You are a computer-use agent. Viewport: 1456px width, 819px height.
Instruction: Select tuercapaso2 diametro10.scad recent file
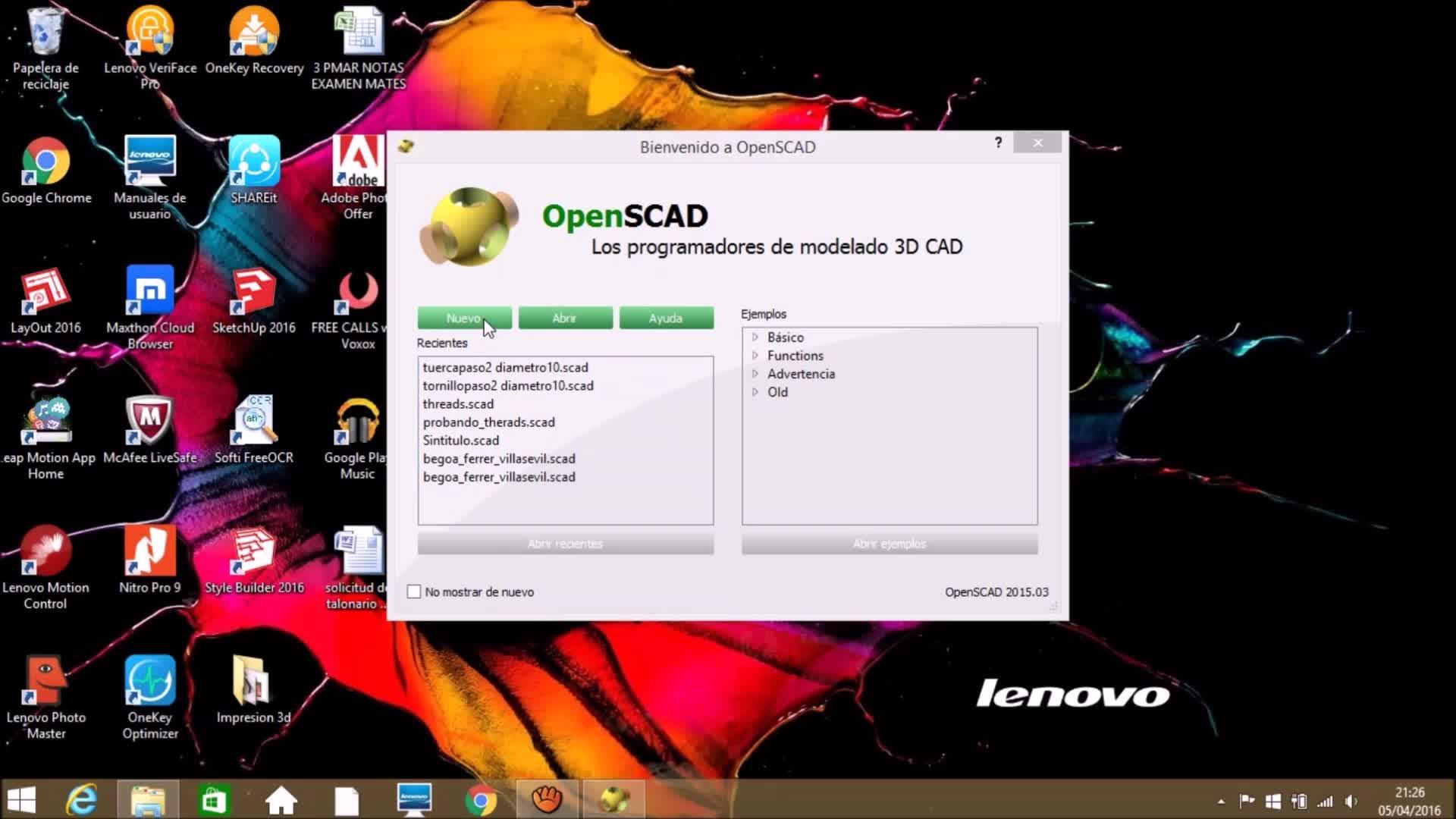click(x=505, y=368)
